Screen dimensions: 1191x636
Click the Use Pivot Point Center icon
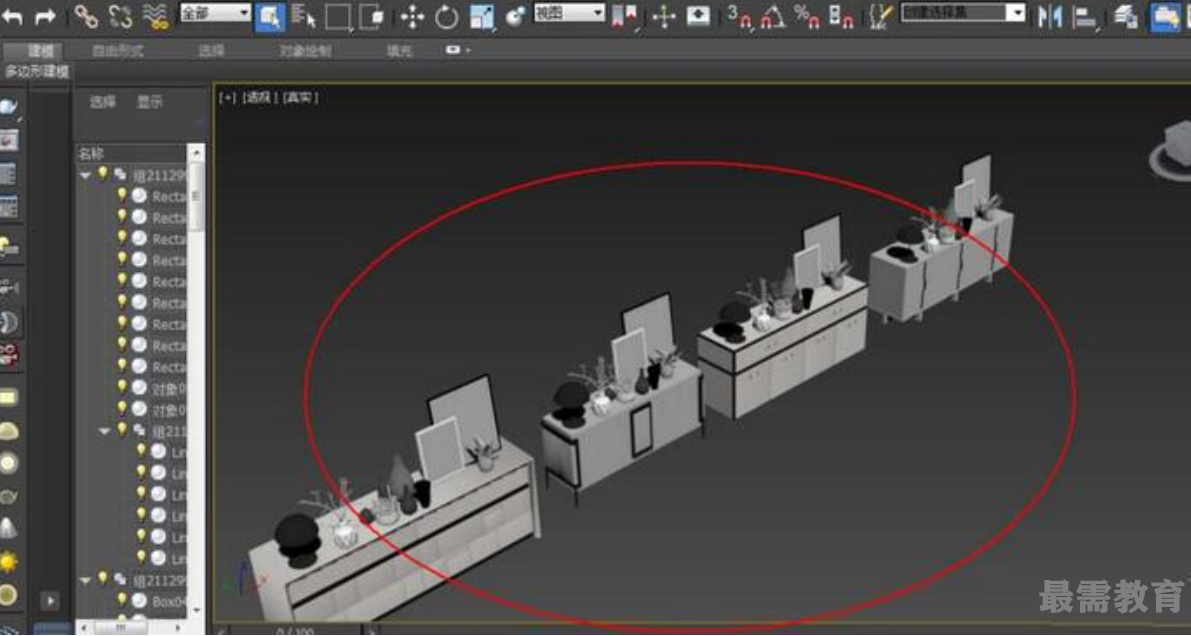click(x=624, y=17)
